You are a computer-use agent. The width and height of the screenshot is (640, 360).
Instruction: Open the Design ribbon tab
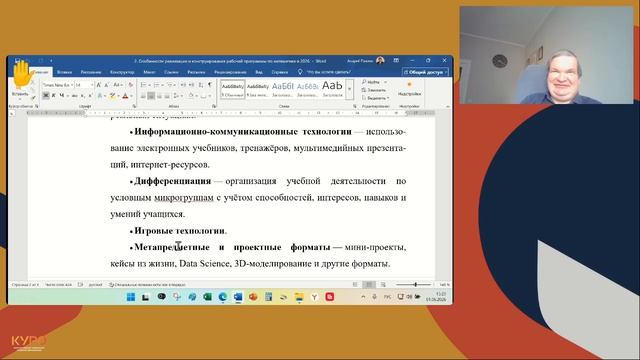tap(122, 72)
